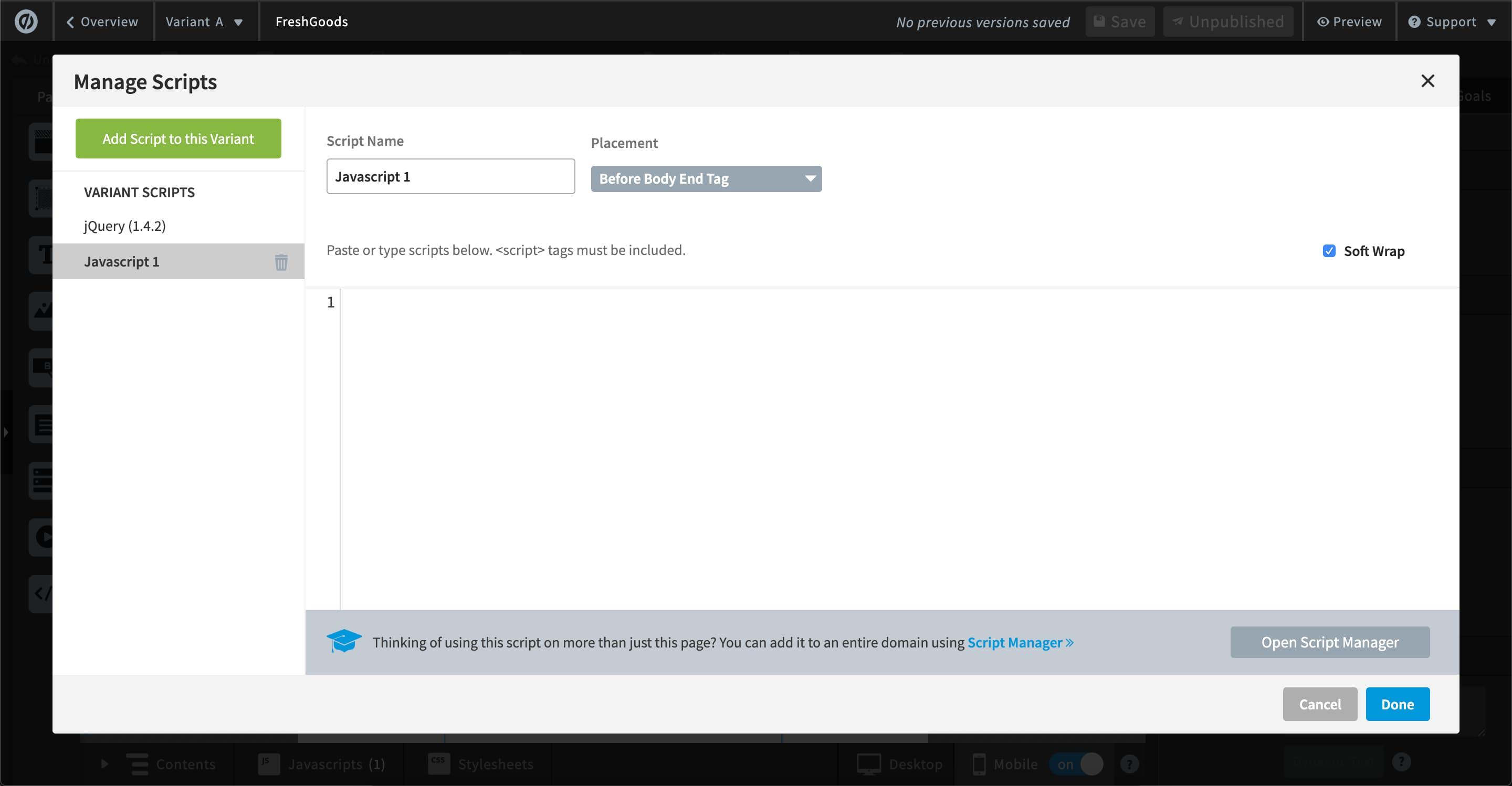Click the Unbounce logo icon
This screenshot has width=1512, height=786.
[x=26, y=22]
